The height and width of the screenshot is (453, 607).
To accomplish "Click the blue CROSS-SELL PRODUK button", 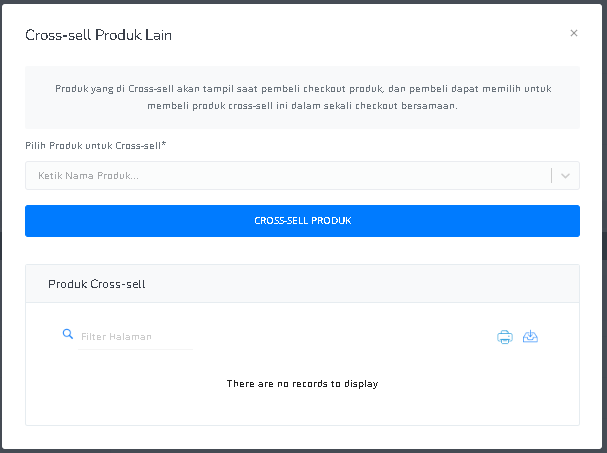I will pyautogui.click(x=302, y=221).
